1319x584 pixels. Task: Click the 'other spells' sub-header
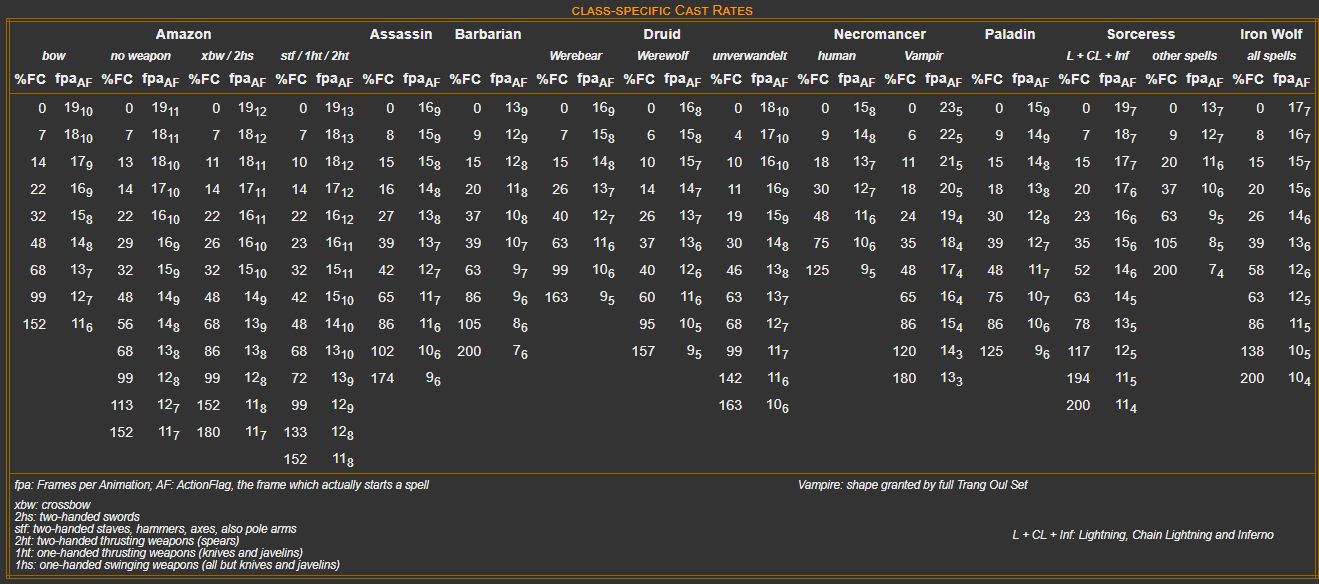pos(1184,56)
